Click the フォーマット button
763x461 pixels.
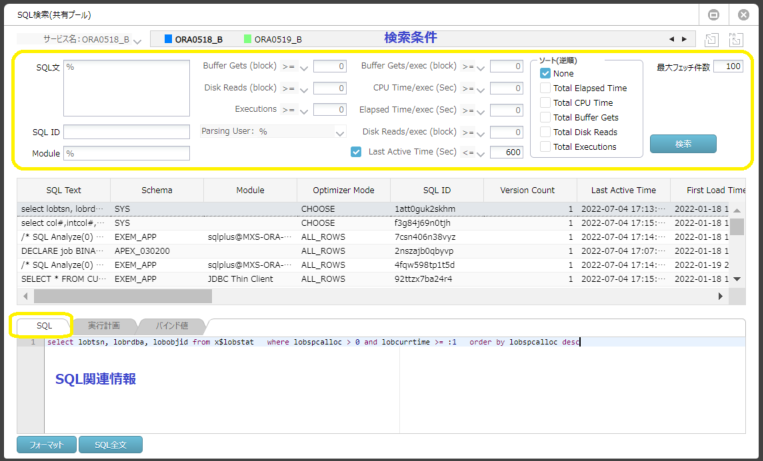(x=47, y=444)
